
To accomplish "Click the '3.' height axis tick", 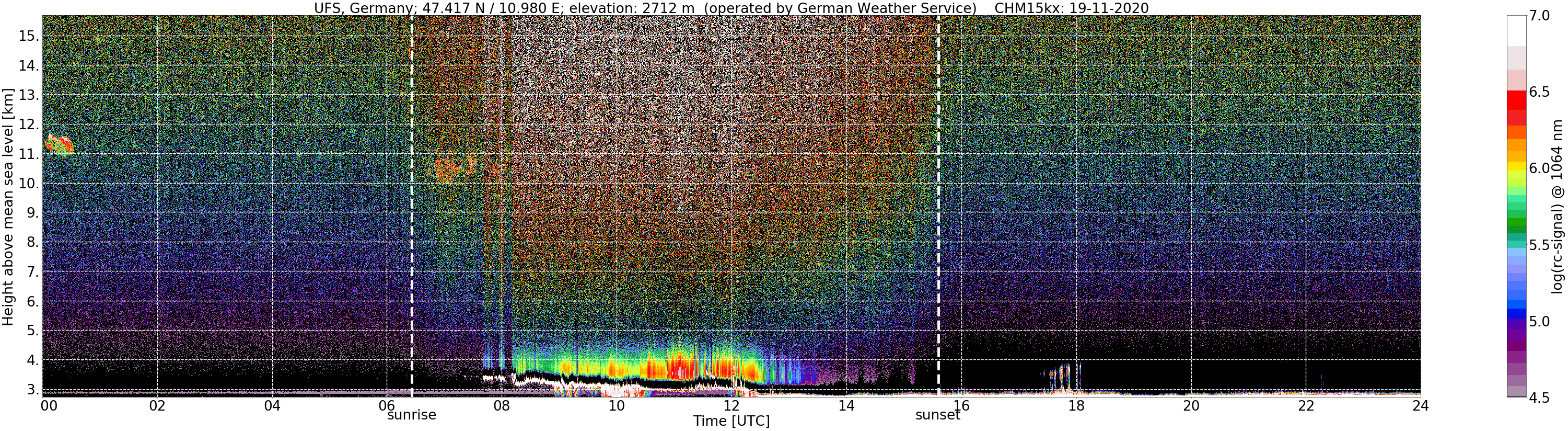I will (x=32, y=389).
